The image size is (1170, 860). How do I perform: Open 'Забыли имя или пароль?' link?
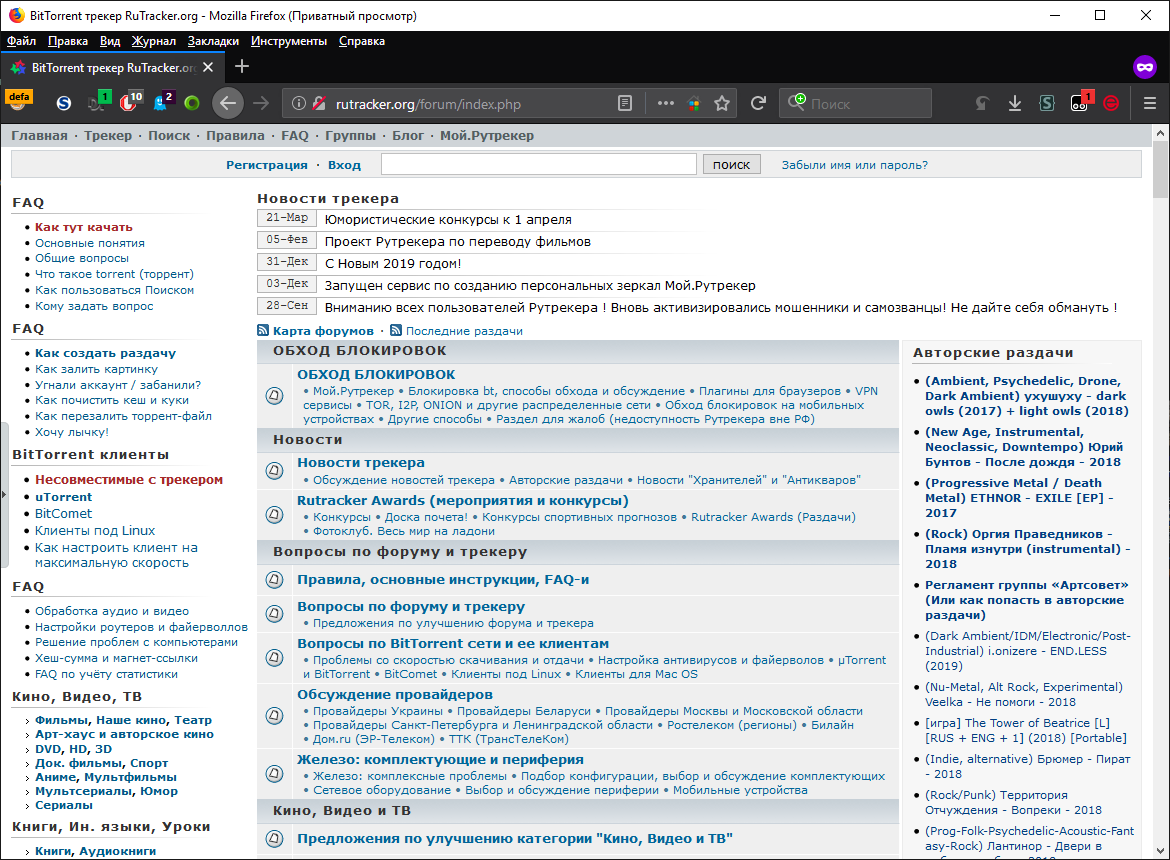pyautogui.click(x=854, y=165)
